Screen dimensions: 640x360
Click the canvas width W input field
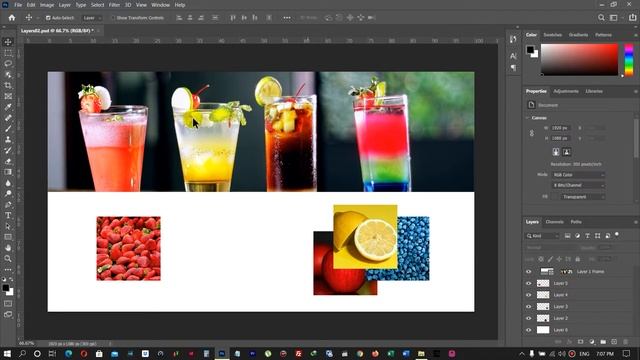click(560, 128)
